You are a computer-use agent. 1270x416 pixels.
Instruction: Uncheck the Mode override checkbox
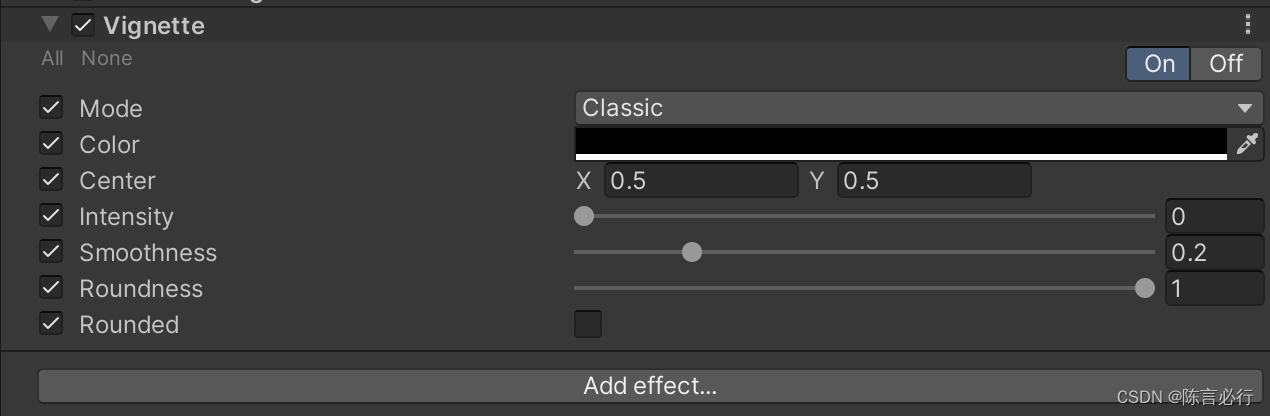point(51,107)
